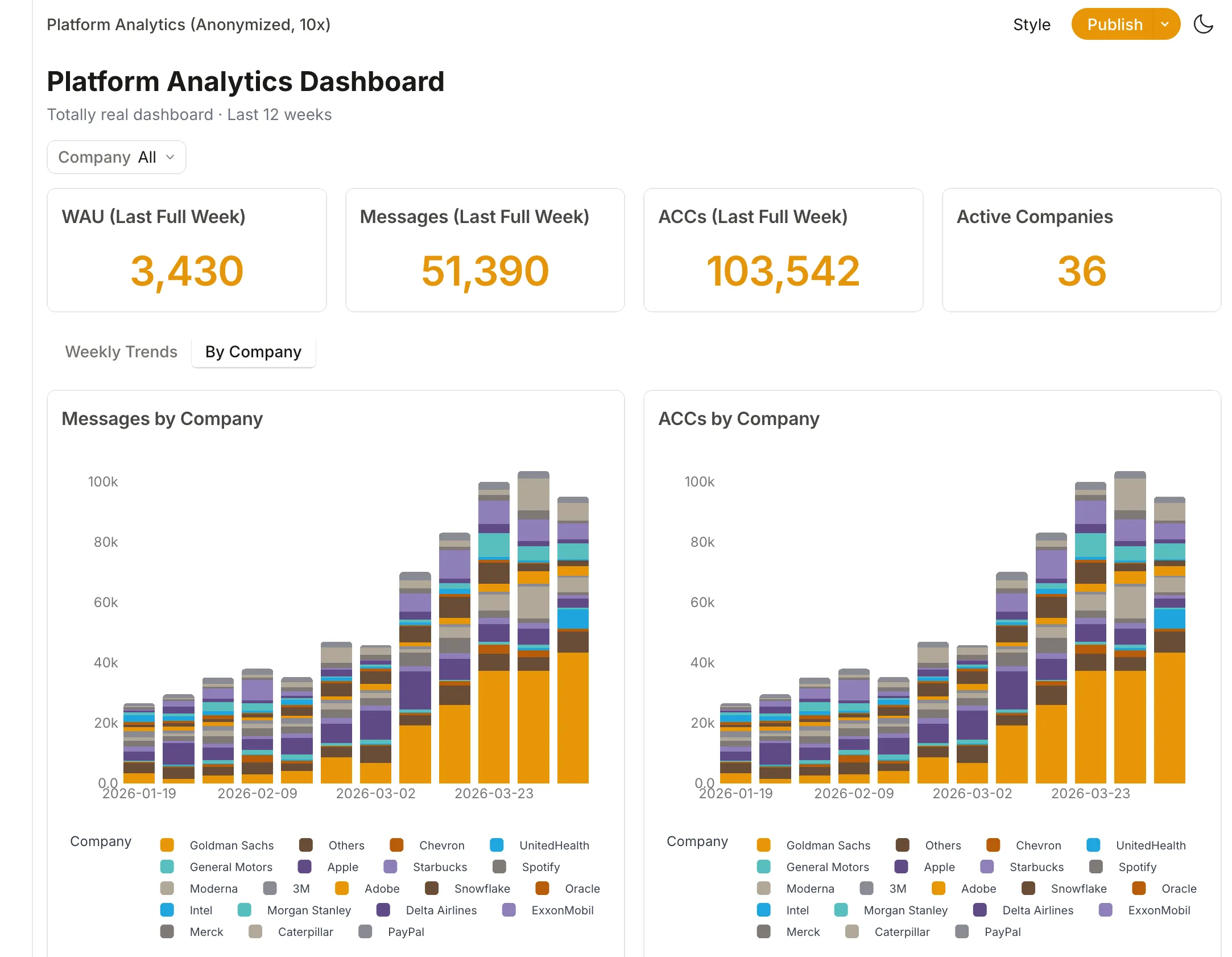Click the tallest bar in Messages by Company chart
The width and height of the screenshot is (1232, 957).
[533, 626]
